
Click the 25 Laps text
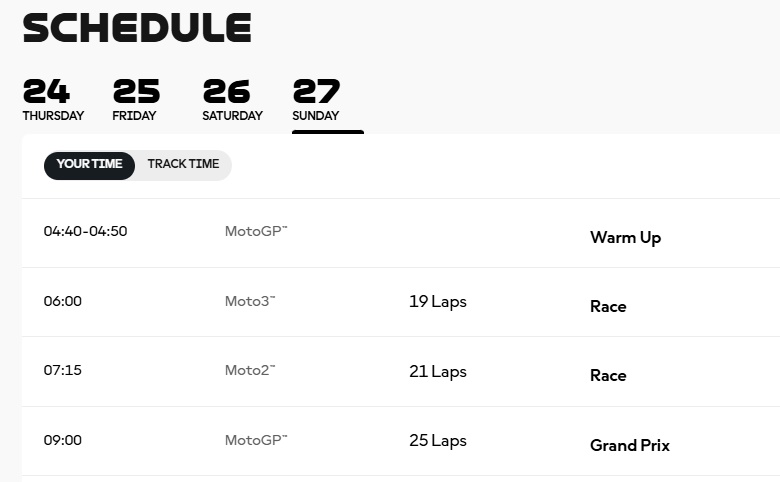point(437,440)
